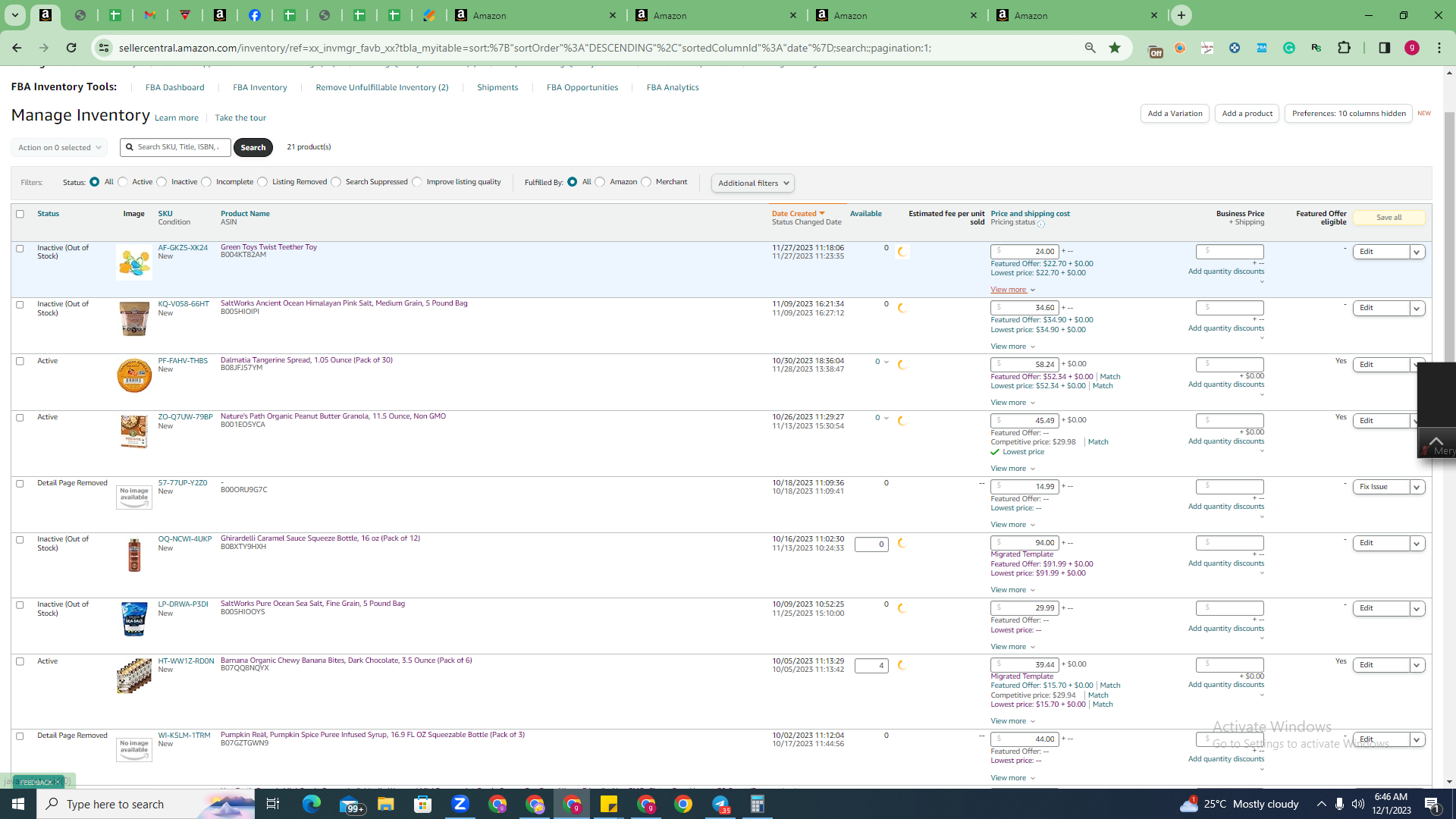Check the Dalmatia Tangerine Spread row checkbox
This screenshot has width=1456, height=819.
(20, 361)
